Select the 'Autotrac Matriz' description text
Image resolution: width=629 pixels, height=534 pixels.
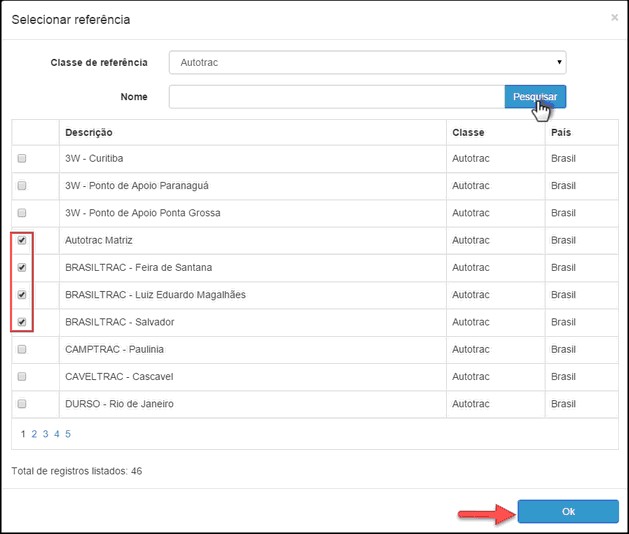99,240
